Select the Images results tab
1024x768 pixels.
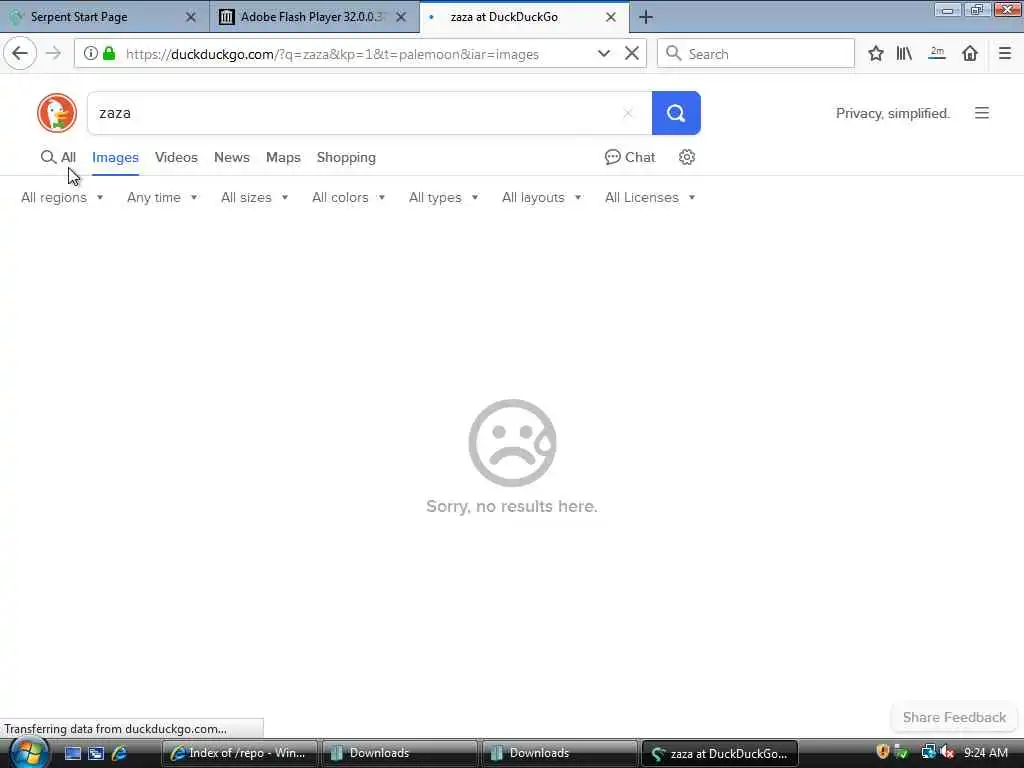click(x=115, y=157)
